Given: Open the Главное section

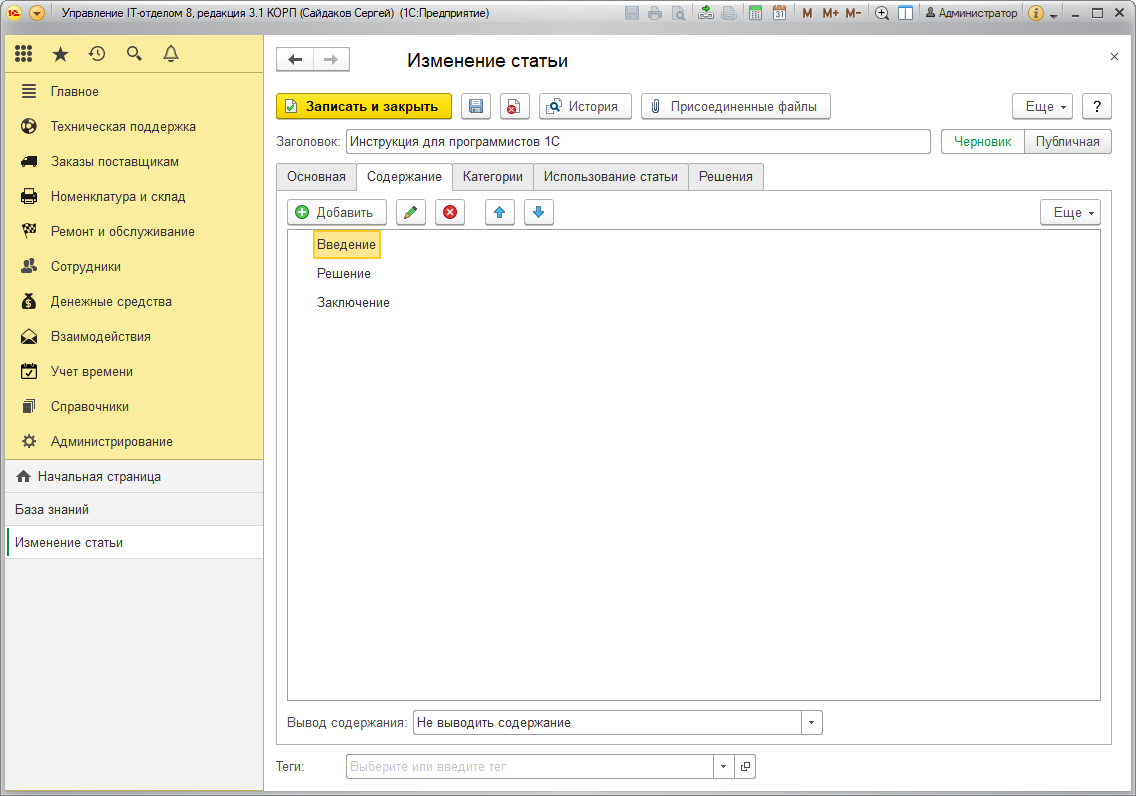Looking at the screenshot, I should (134, 91).
